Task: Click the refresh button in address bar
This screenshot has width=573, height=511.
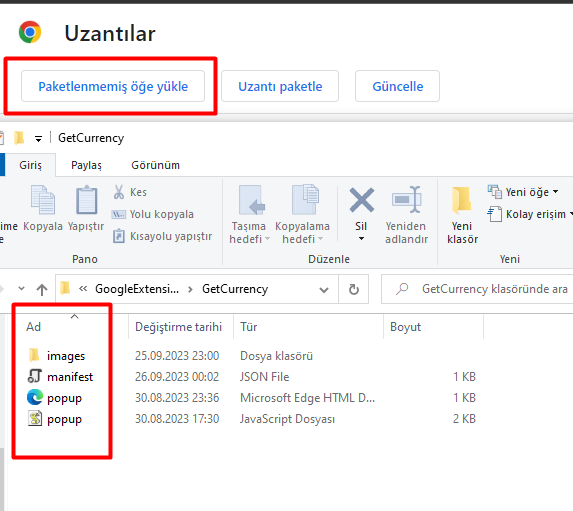Action: pyautogui.click(x=354, y=289)
